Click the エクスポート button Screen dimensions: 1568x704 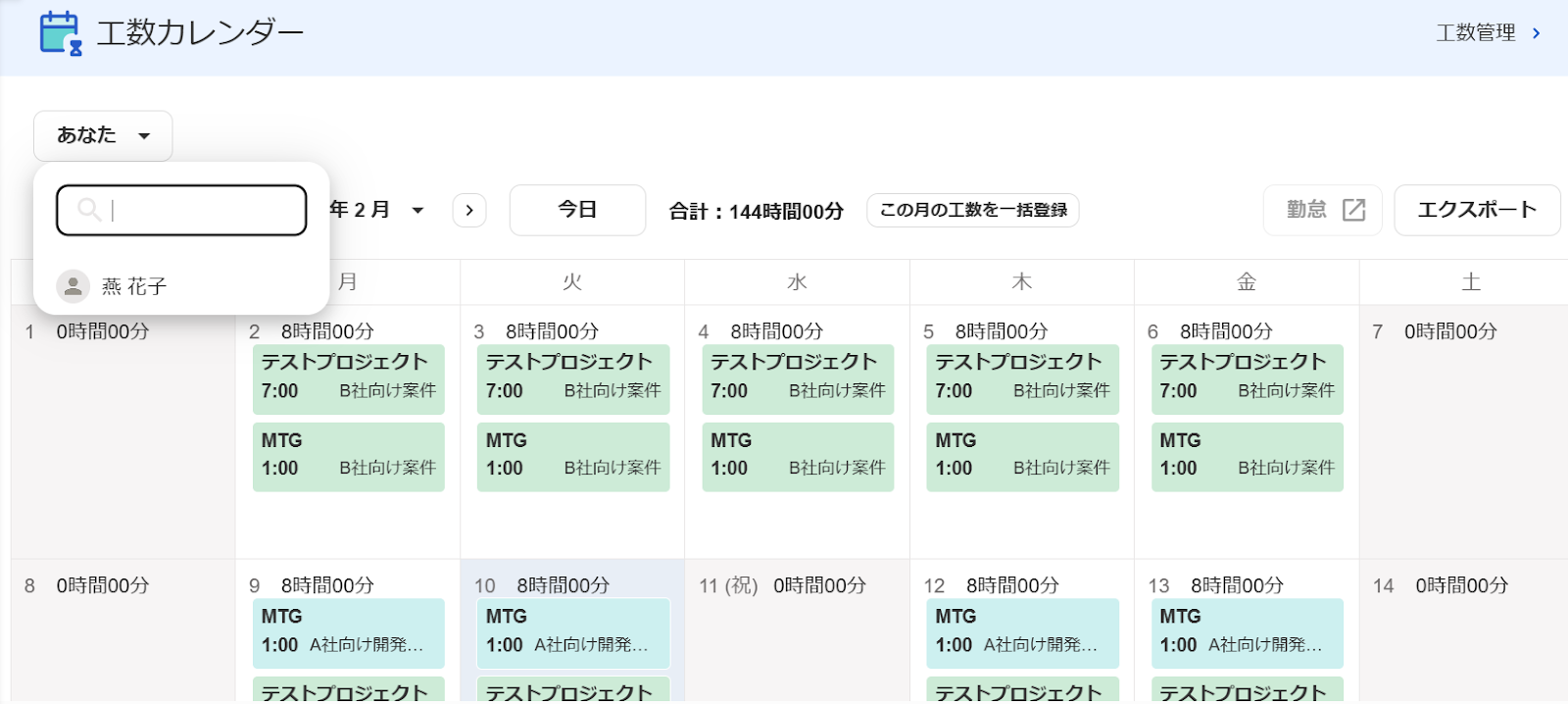coord(1477,210)
